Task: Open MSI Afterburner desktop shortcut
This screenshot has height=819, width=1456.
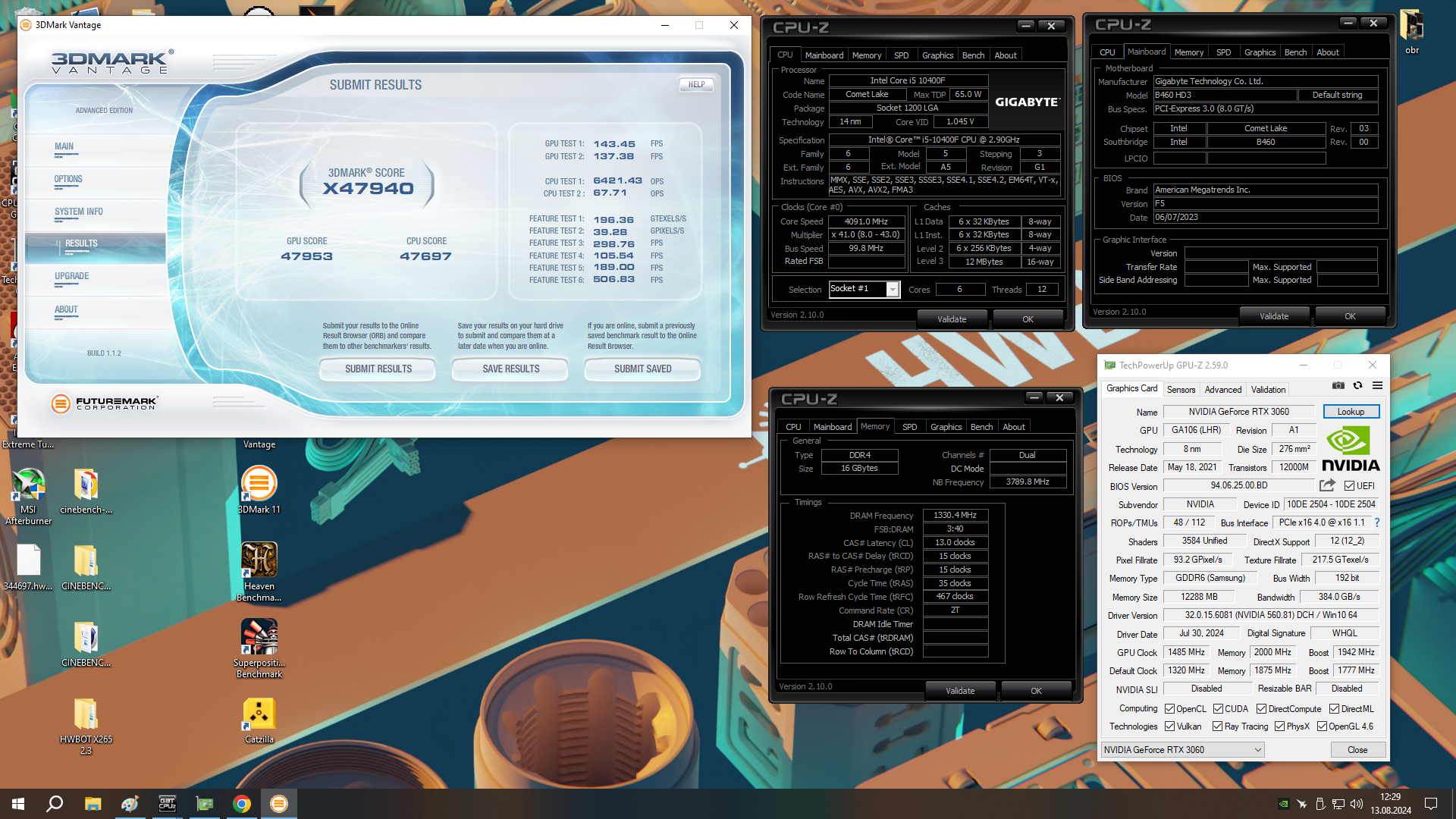Action: point(28,497)
